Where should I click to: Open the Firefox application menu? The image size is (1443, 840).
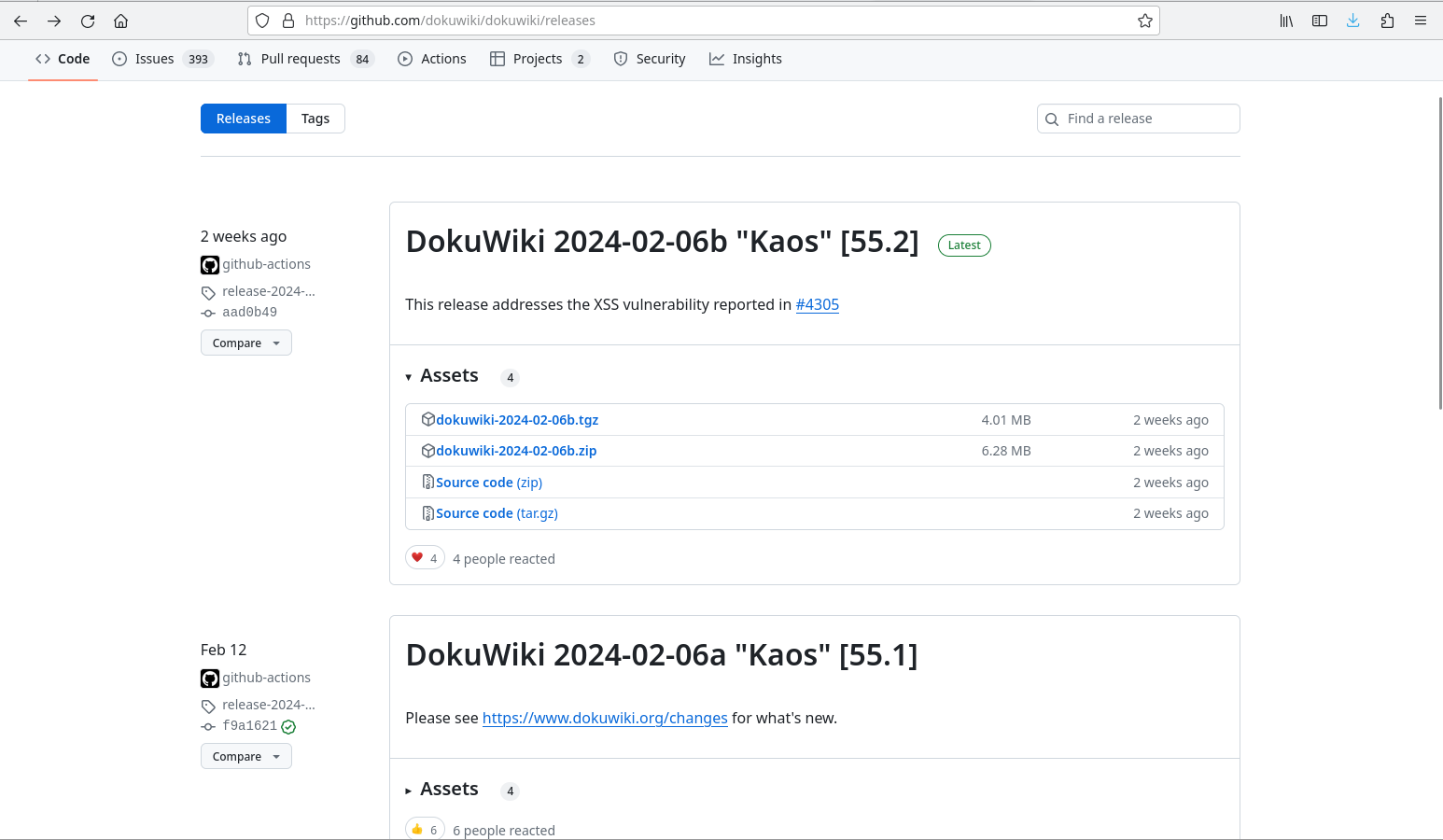1420,21
